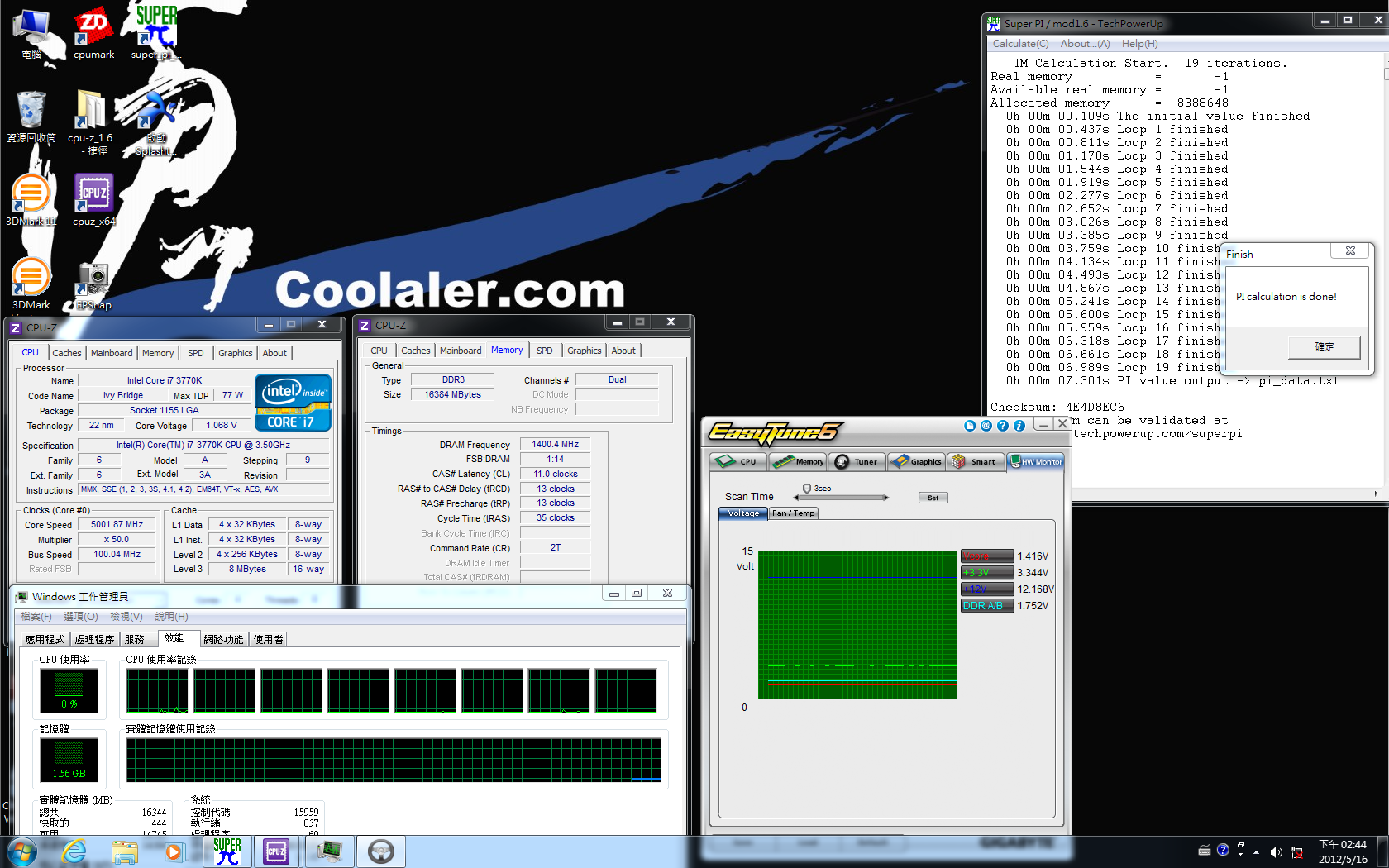Click Internet Explorer in the taskbar
Screen dimensions: 1389x868
point(74,851)
